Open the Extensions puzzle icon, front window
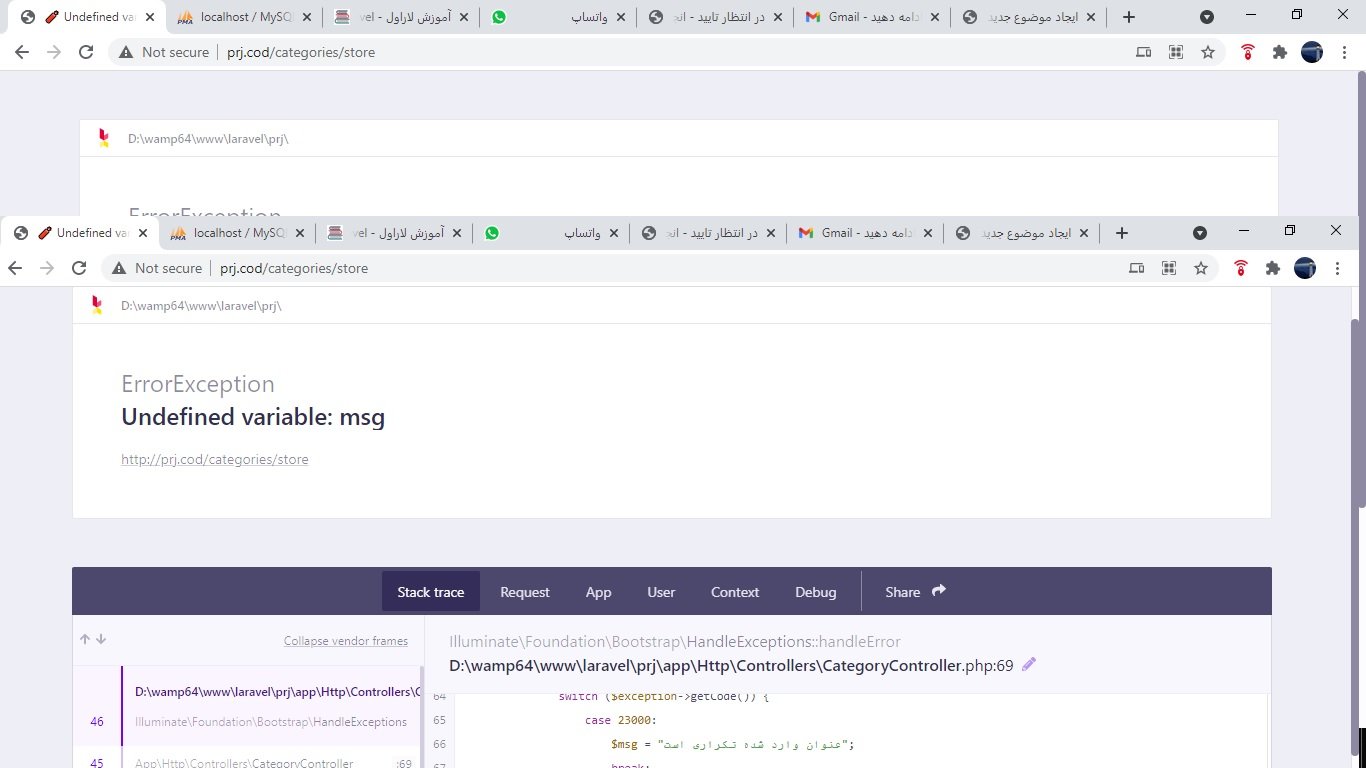1366x768 pixels. 1273,268
